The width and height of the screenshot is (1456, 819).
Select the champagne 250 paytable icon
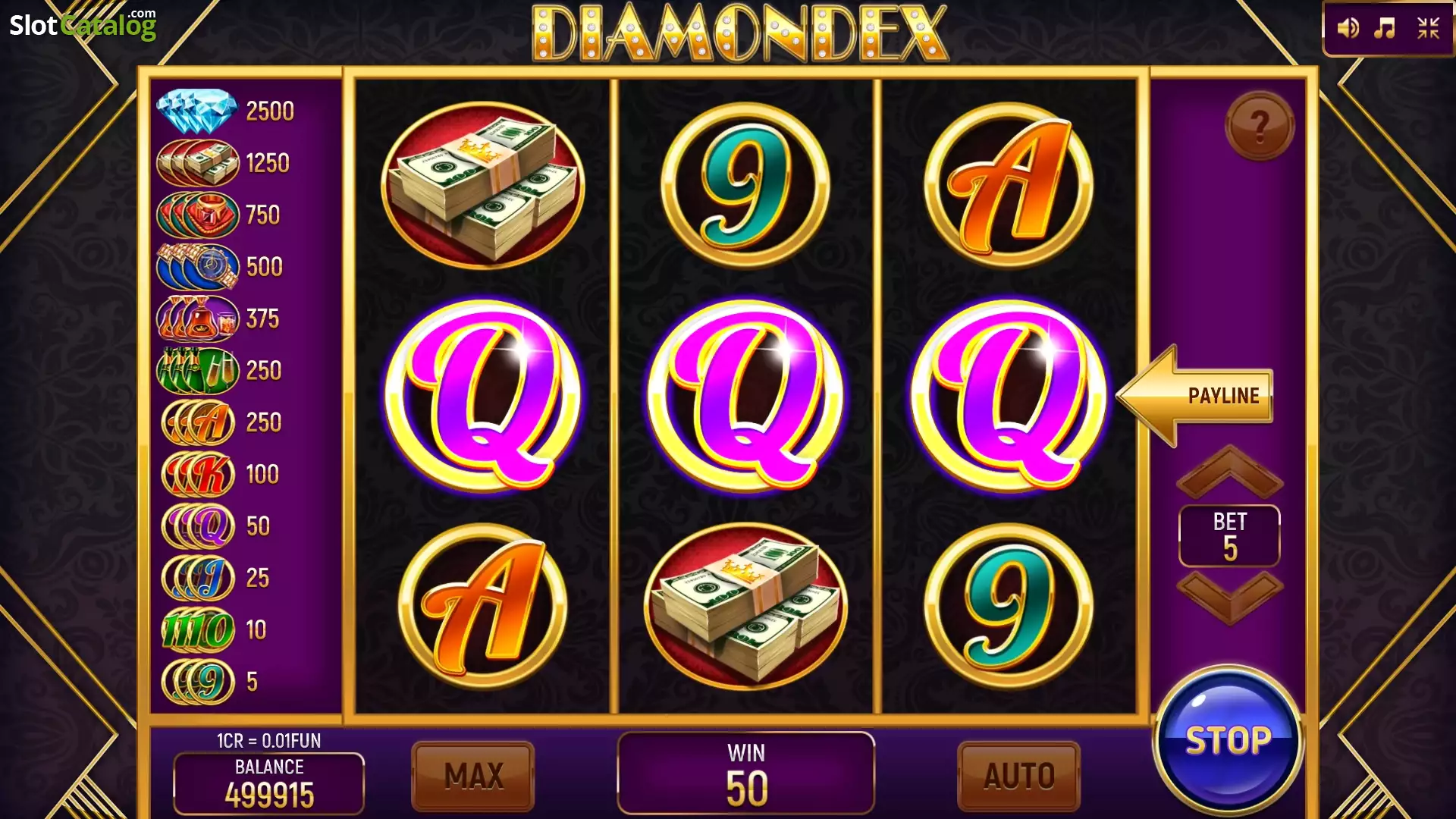197,370
